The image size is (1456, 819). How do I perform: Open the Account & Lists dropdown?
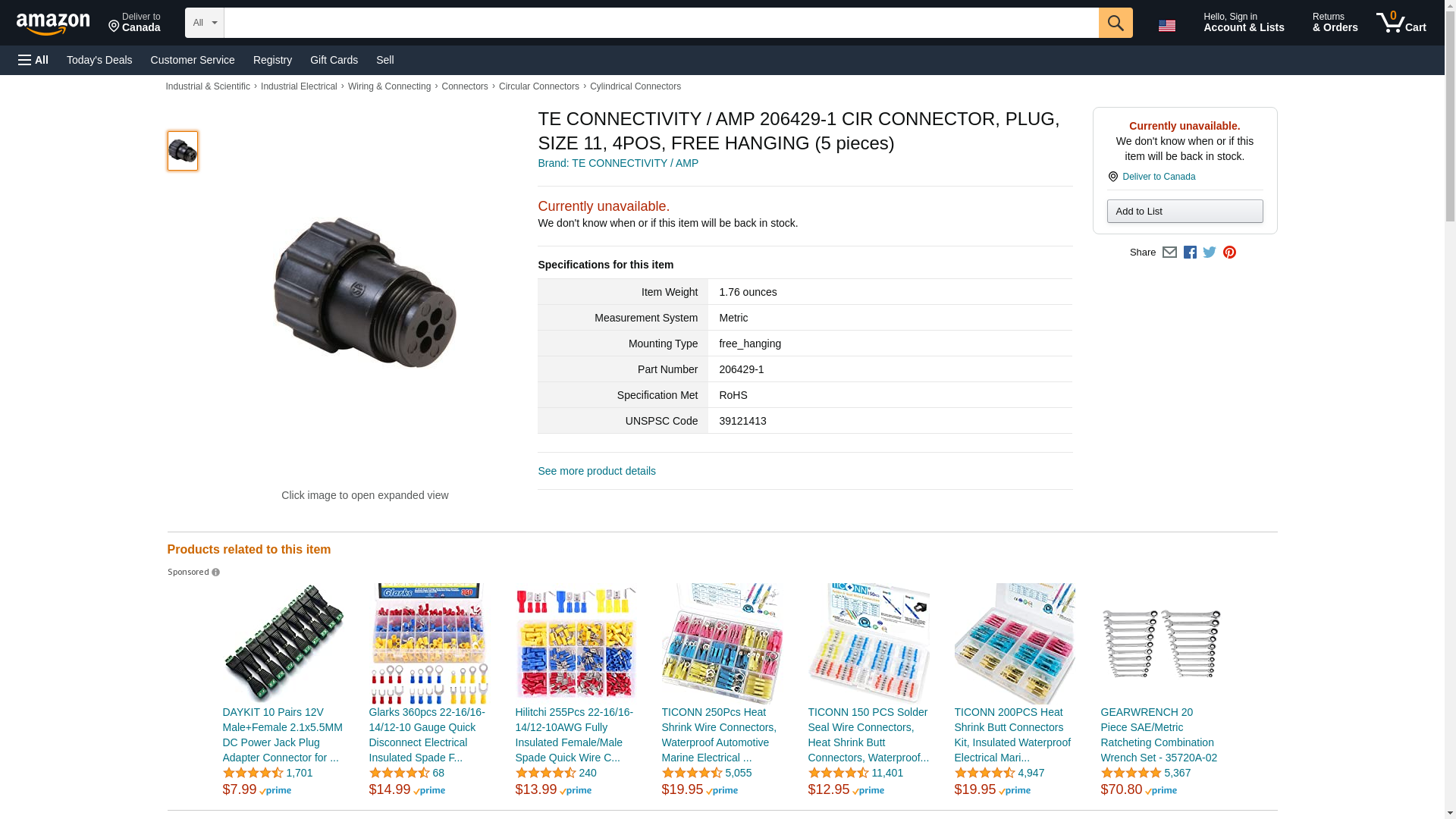1244,23
